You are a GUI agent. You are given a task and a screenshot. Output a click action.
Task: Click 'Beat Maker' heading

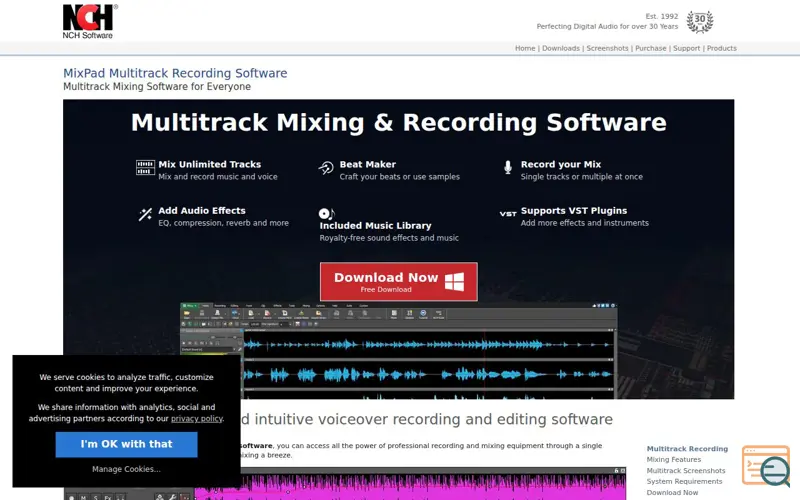click(367, 164)
